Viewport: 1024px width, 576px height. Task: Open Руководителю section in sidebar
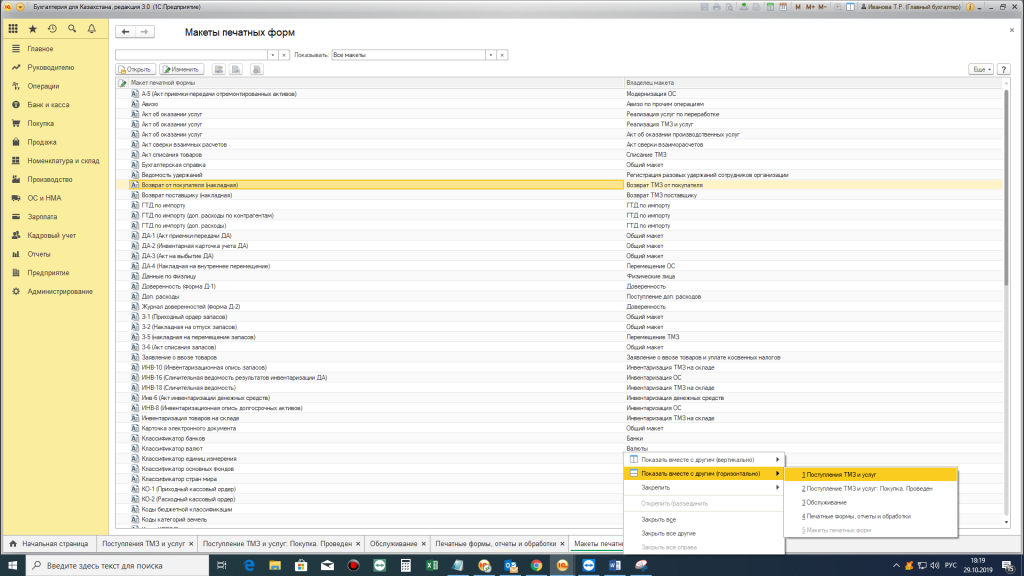tap(51, 67)
